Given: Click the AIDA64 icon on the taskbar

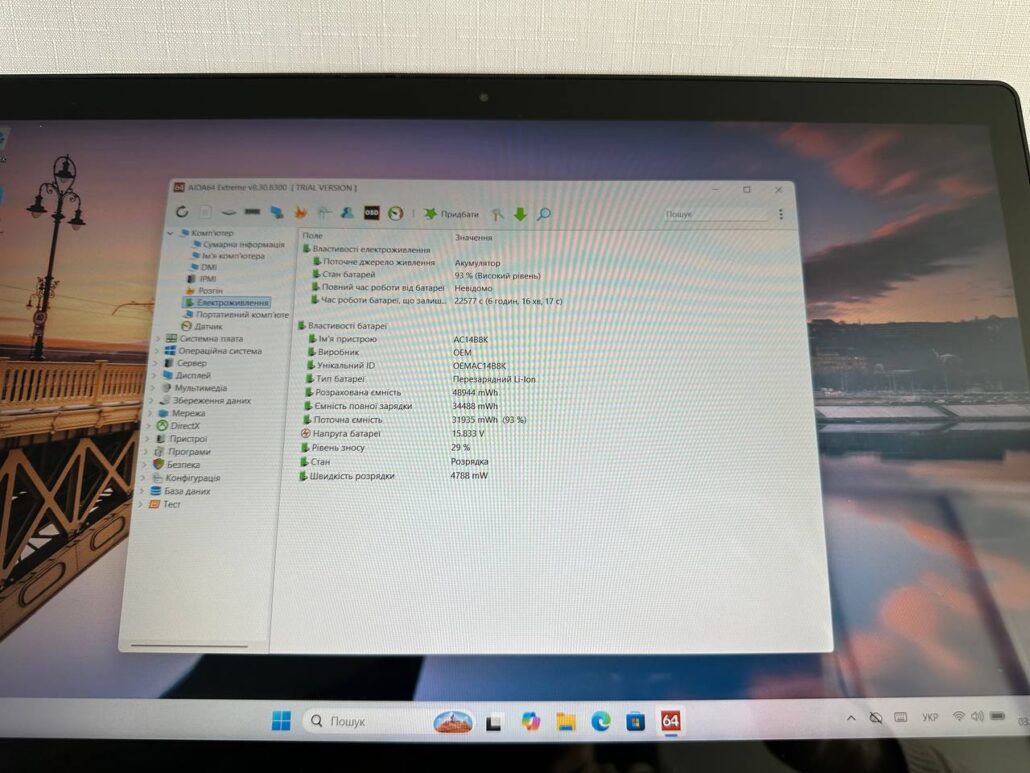Looking at the screenshot, I should point(670,721).
